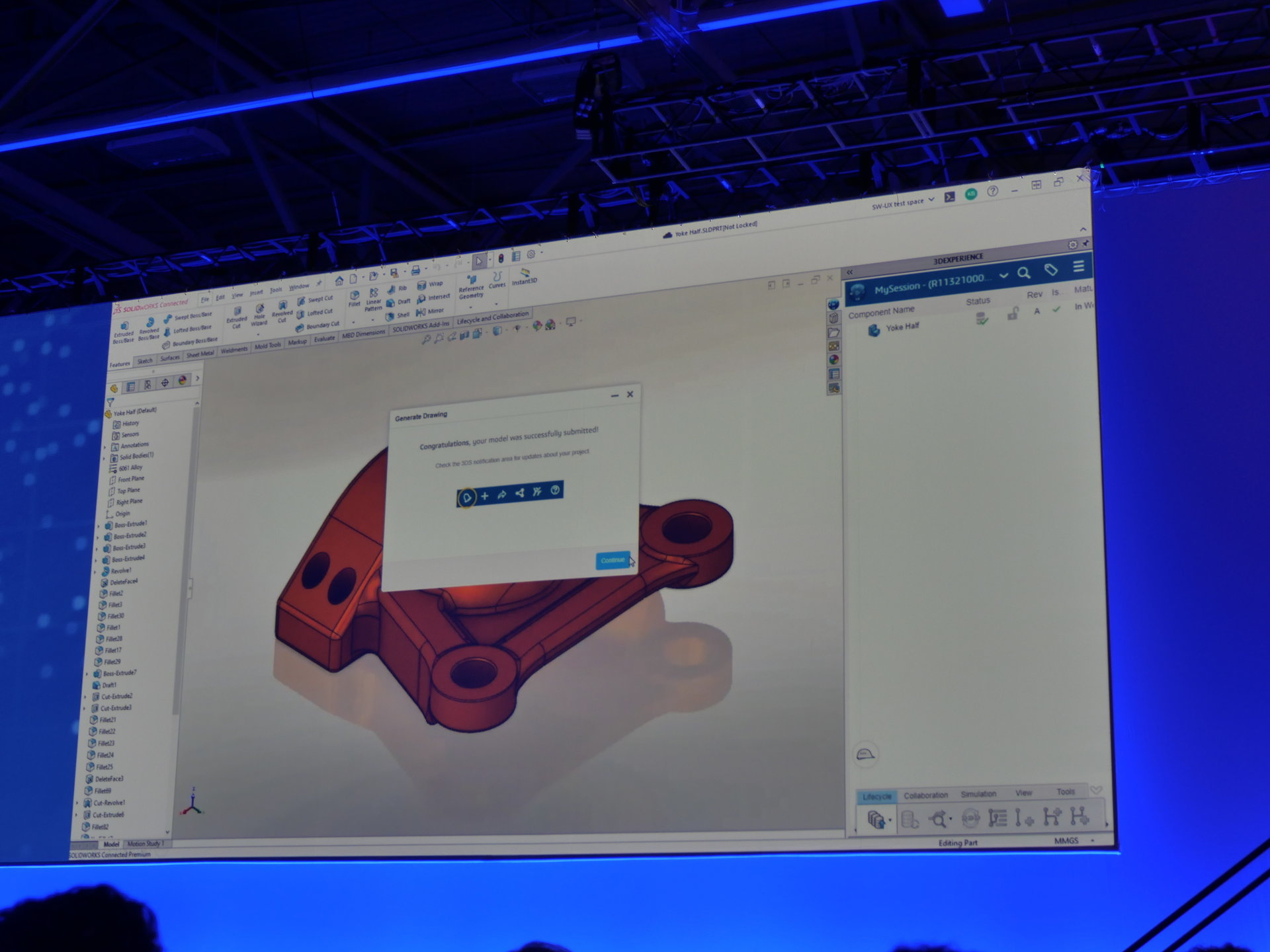Click the Rib tool
Viewport: 1270px width, 952px height.
coord(398,289)
